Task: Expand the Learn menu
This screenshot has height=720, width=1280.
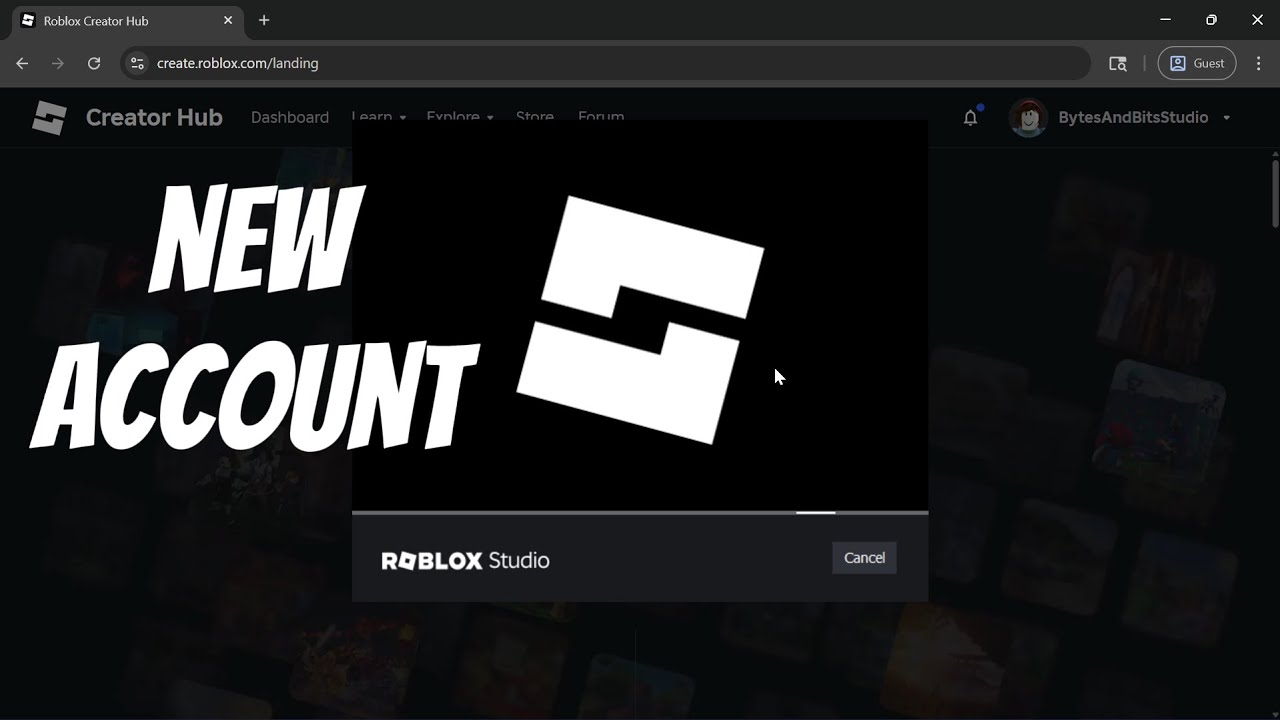Action: tap(379, 116)
